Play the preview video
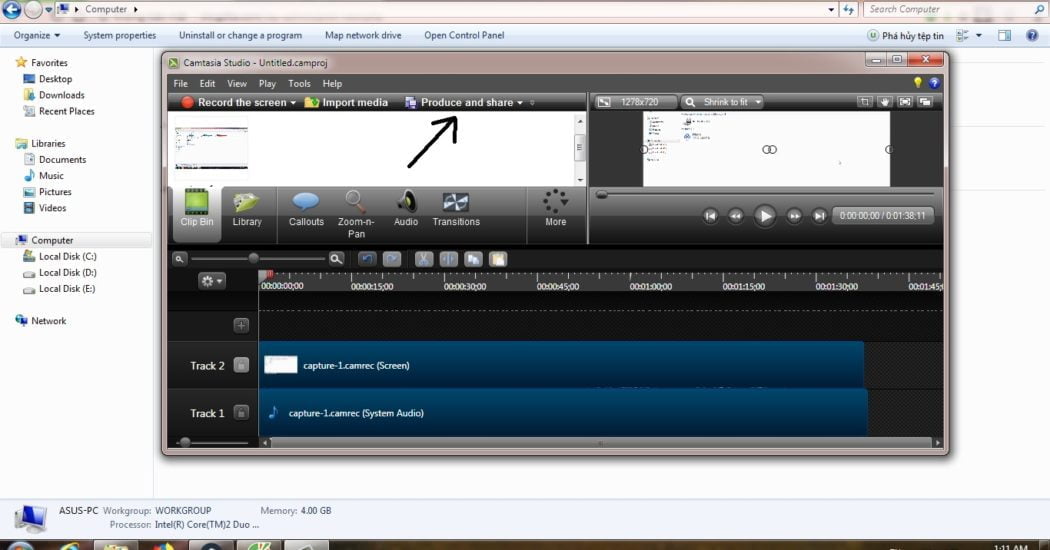The height and width of the screenshot is (550, 1050). [x=765, y=216]
